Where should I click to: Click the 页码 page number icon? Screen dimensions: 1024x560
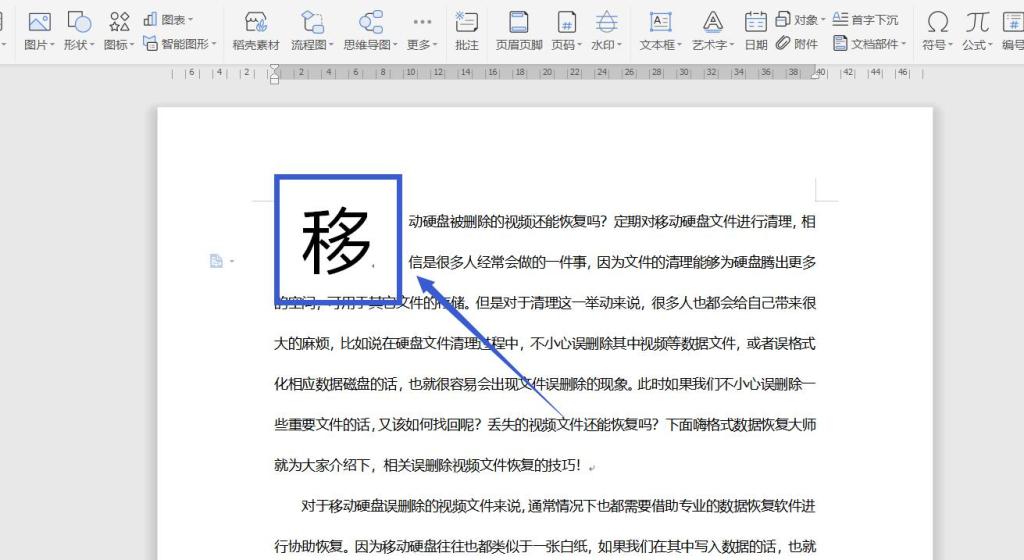click(x=566, y=23)
